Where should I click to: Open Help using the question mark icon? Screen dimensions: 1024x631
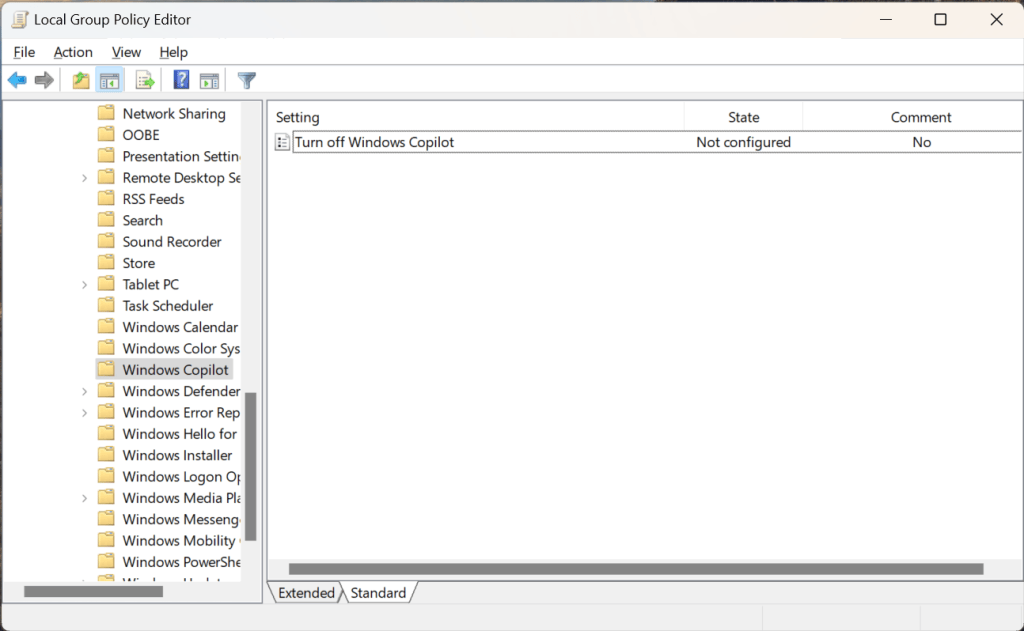click(x=180, y=79)
